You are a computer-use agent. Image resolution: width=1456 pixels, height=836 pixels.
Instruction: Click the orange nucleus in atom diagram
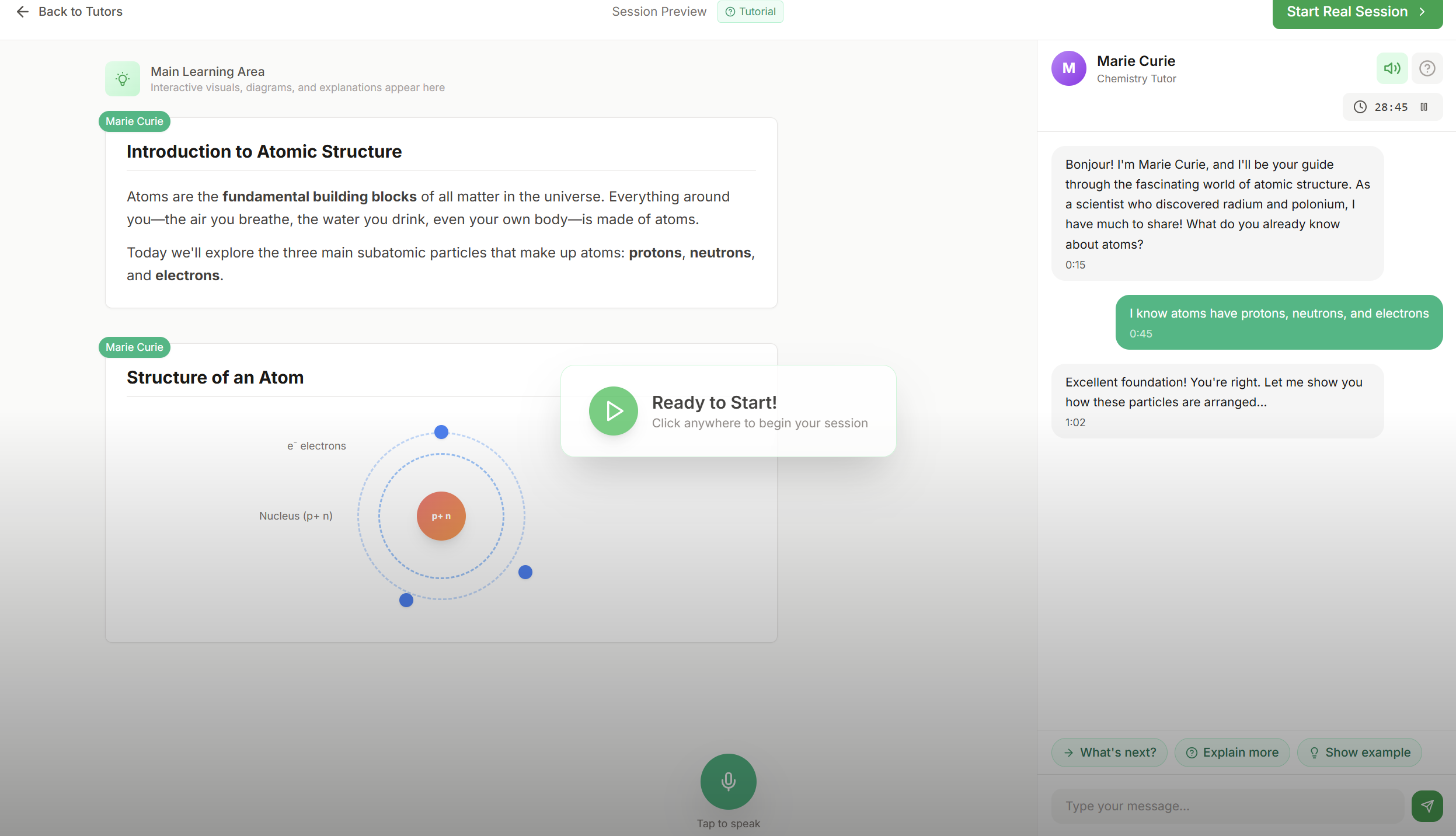pos(441,516)
